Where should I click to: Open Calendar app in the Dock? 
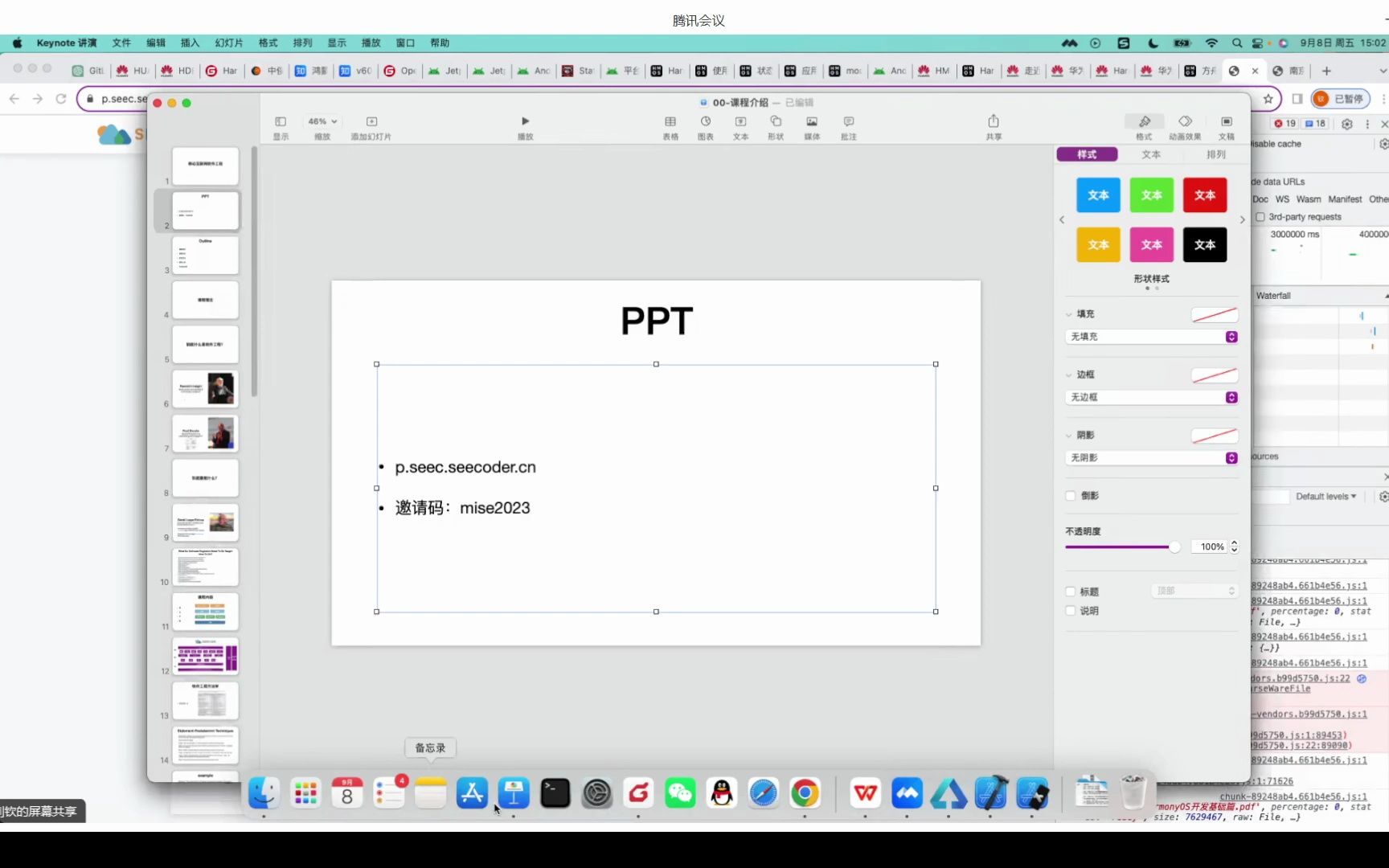tap(347, 793)
